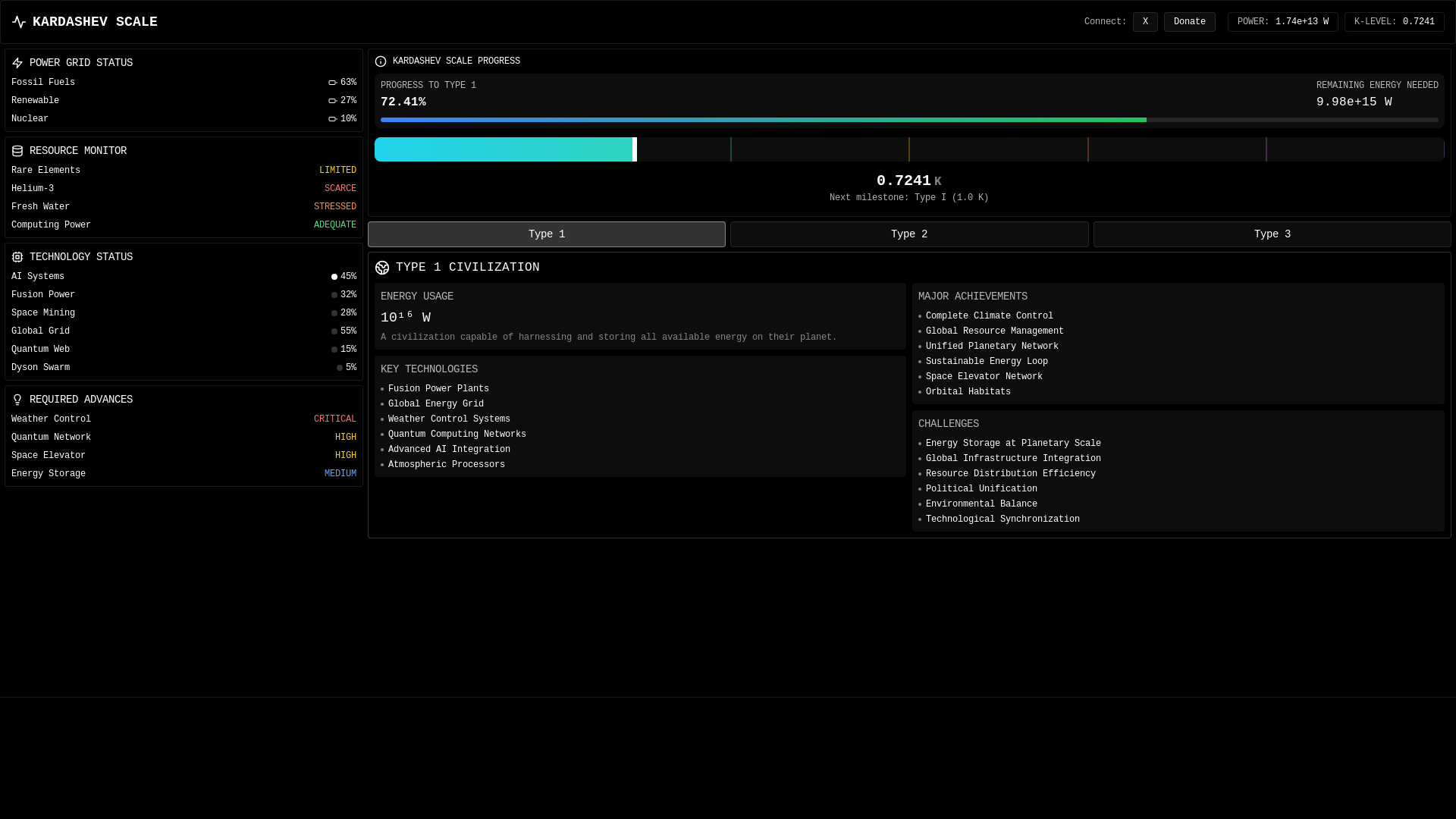Click 'Fusion Power Plants' in Key Technologies
Viewport: 1456px width, 819px height.
coord(438,389)
